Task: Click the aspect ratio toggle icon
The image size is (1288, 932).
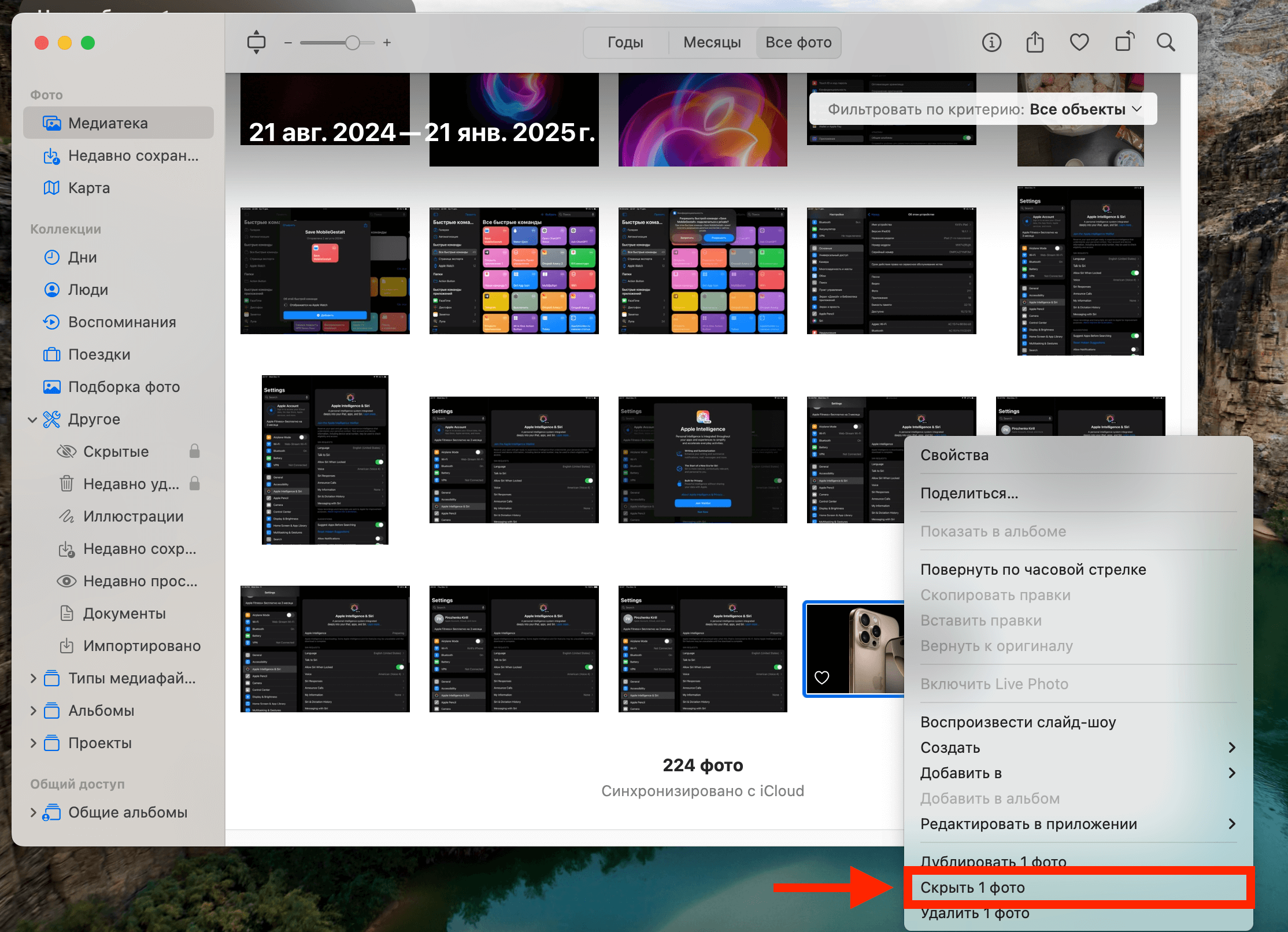Action: point(256,42)
